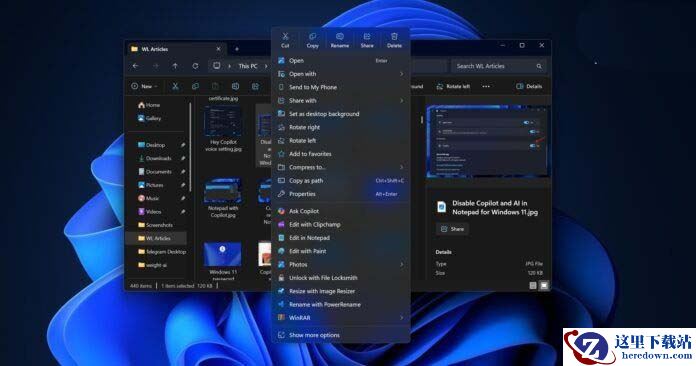Click Share button in details pane
Image resolution: width=696 pixels, height=366 pixels.
pyautogui.click(x=453, y=229)
